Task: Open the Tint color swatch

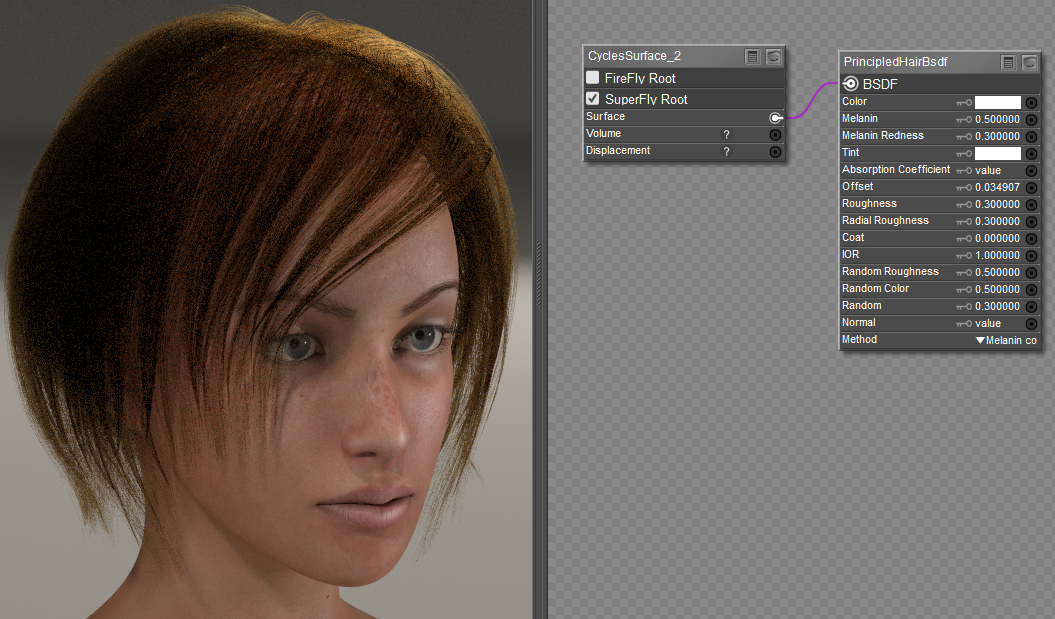Action: (x=997, y=153)
